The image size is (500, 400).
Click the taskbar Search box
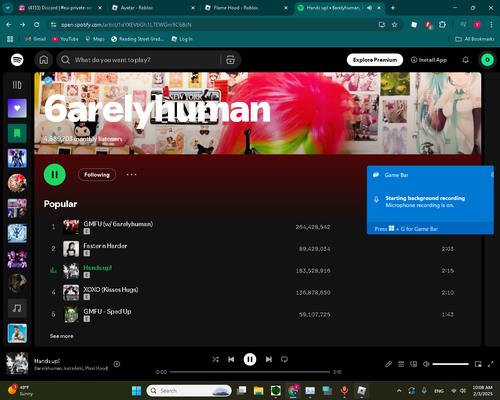coord(189,391)
